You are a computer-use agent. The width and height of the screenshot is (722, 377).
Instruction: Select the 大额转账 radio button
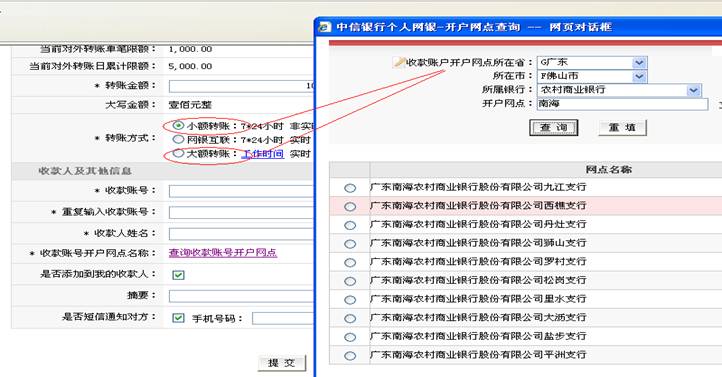178,153
